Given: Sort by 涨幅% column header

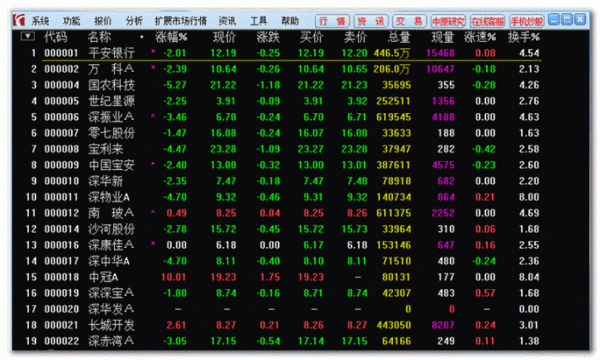Looking at the screenshot, I should pos(171,37).
